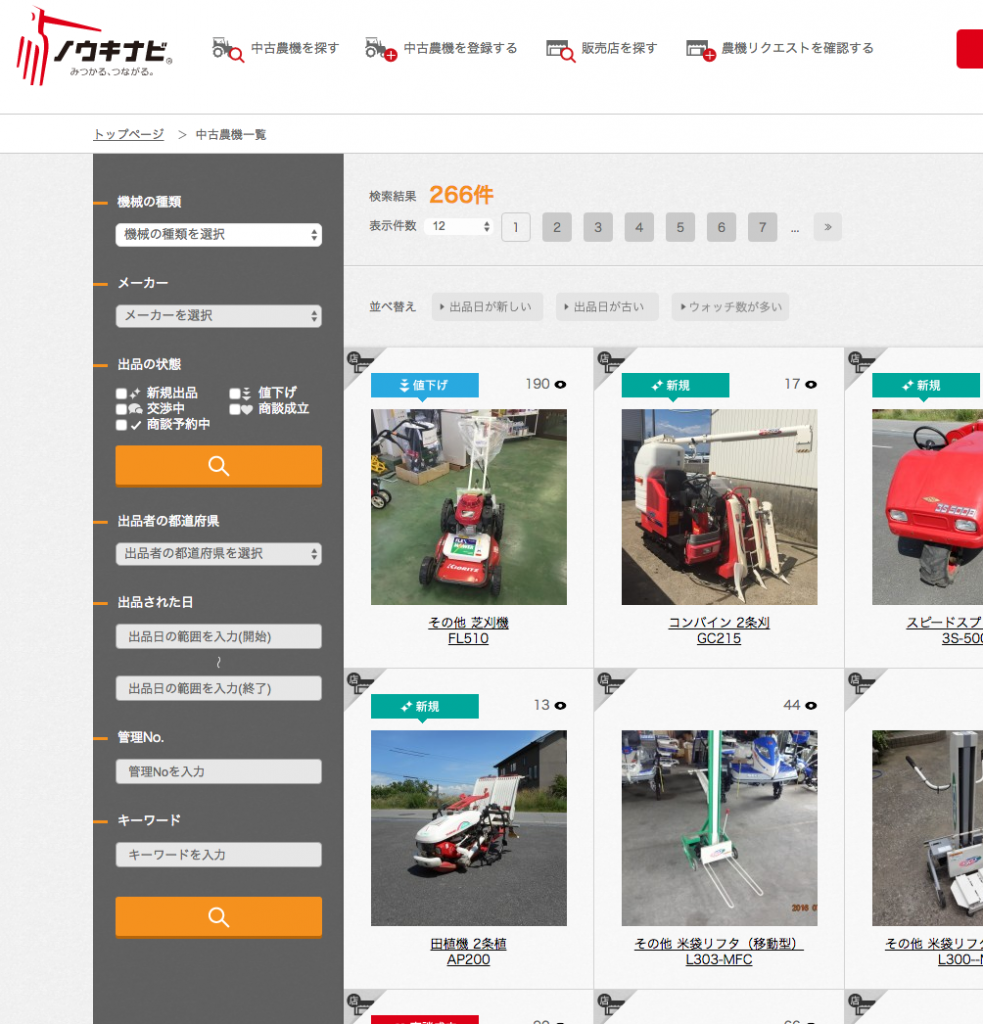Go to the last page with » arrow
This screenshot has width=983, height=1024.
[827, 227]
